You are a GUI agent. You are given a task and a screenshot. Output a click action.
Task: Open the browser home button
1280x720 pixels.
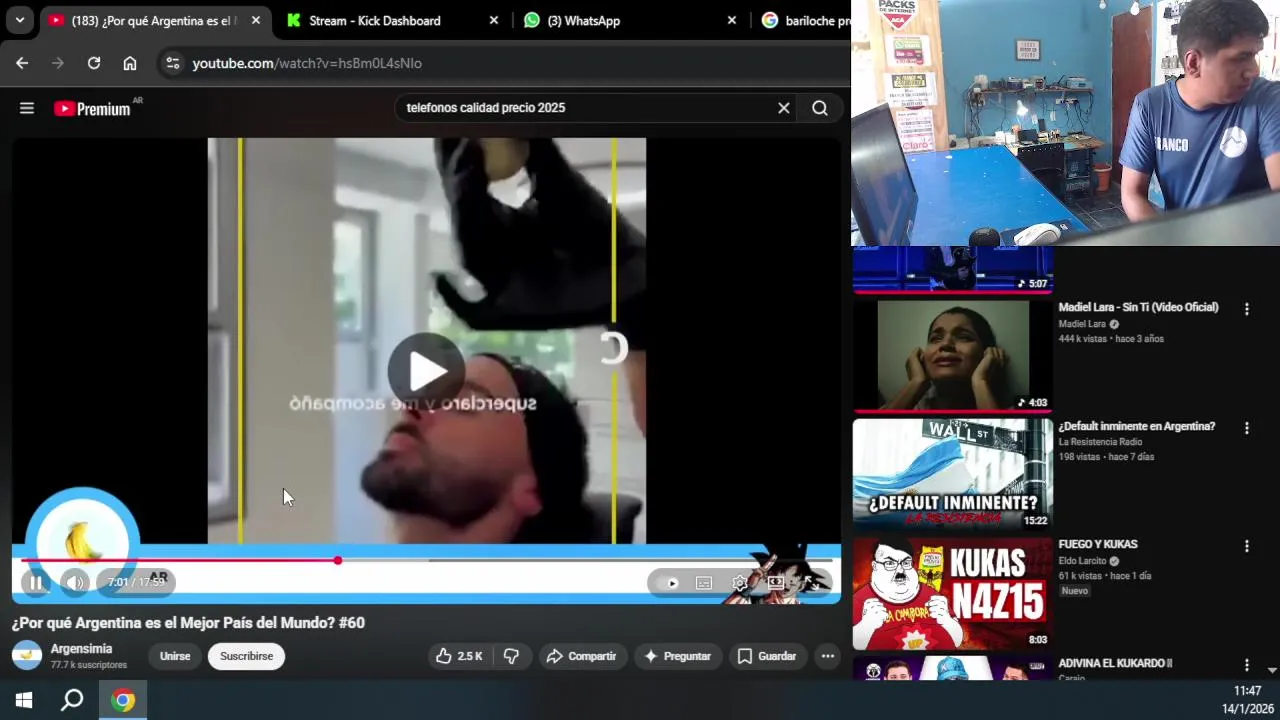tap(130, 63)
